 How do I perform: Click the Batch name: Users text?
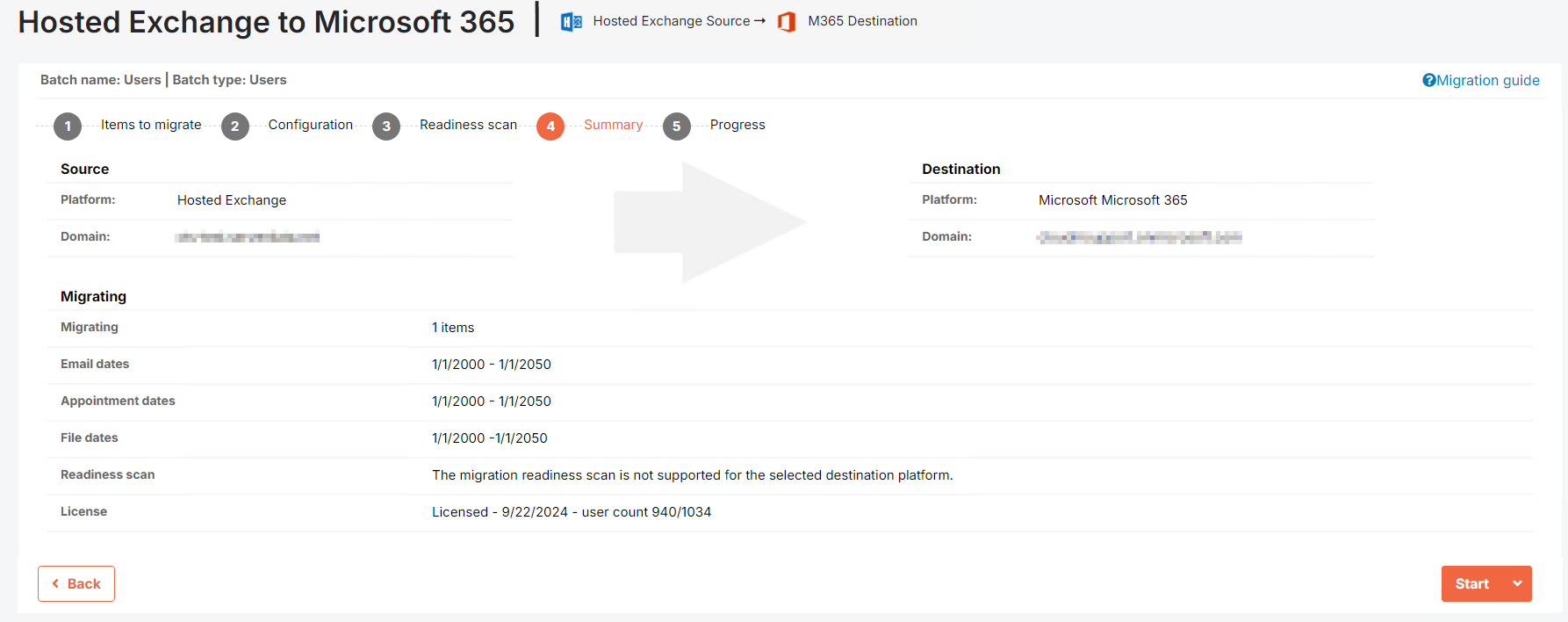point(101,80)
